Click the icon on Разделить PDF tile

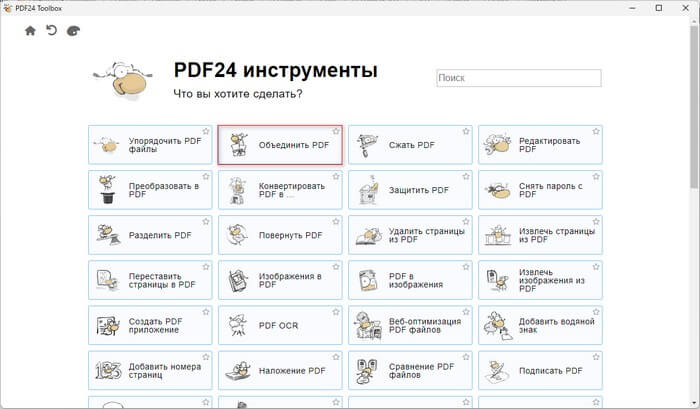(x=109, y=235)
